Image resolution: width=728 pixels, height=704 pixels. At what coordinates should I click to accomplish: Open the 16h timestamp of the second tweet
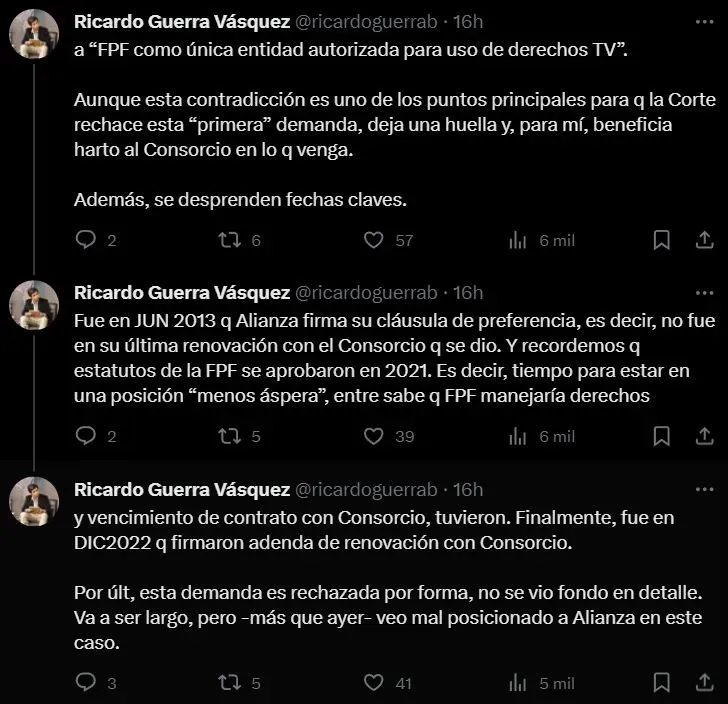point(468,293)
